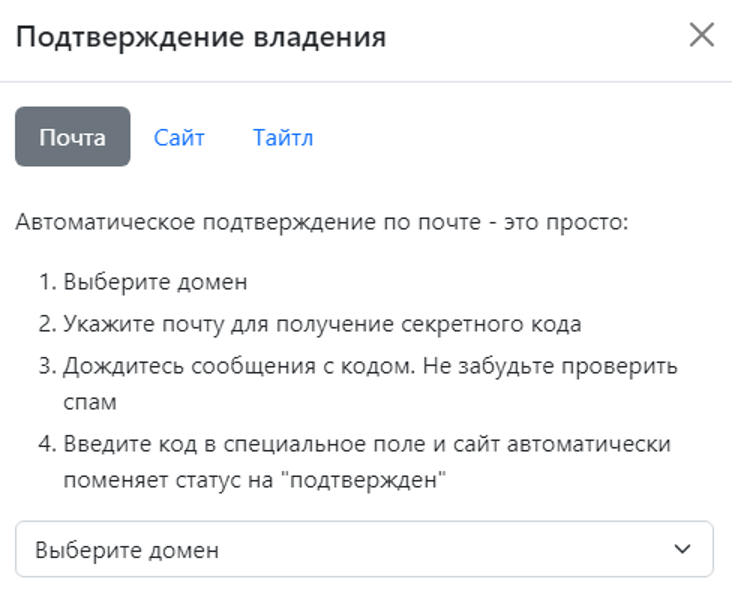Open the Сайт tab

pos(179,137)
